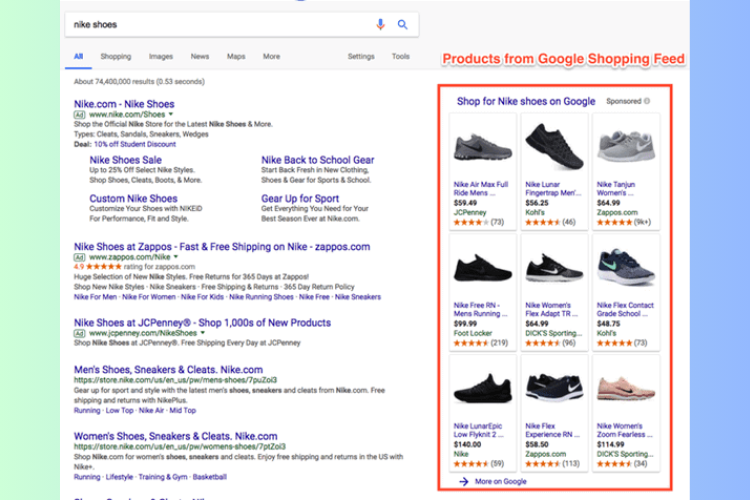Select the All results tab

coord(78,56)
